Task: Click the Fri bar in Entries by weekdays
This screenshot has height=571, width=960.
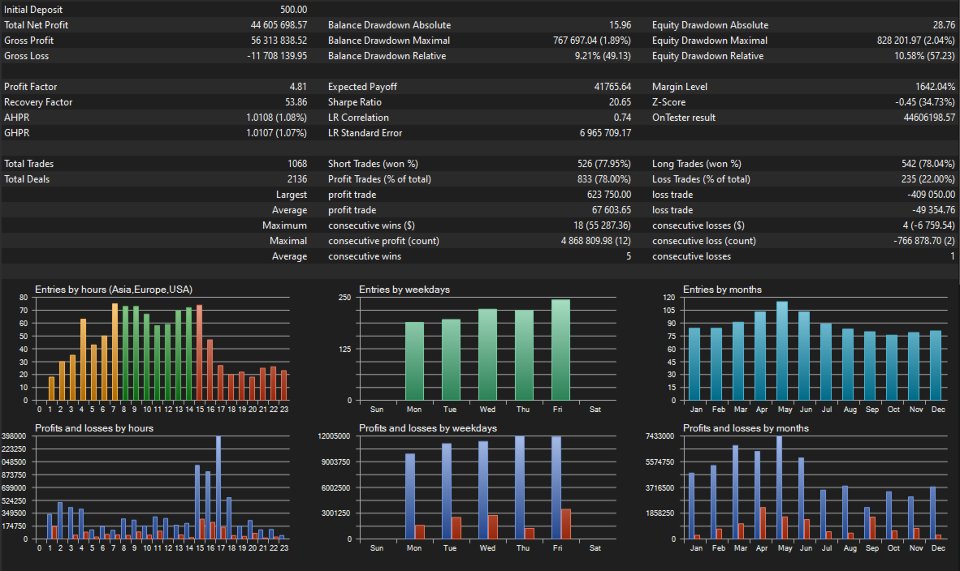Action: click(560, 350)
